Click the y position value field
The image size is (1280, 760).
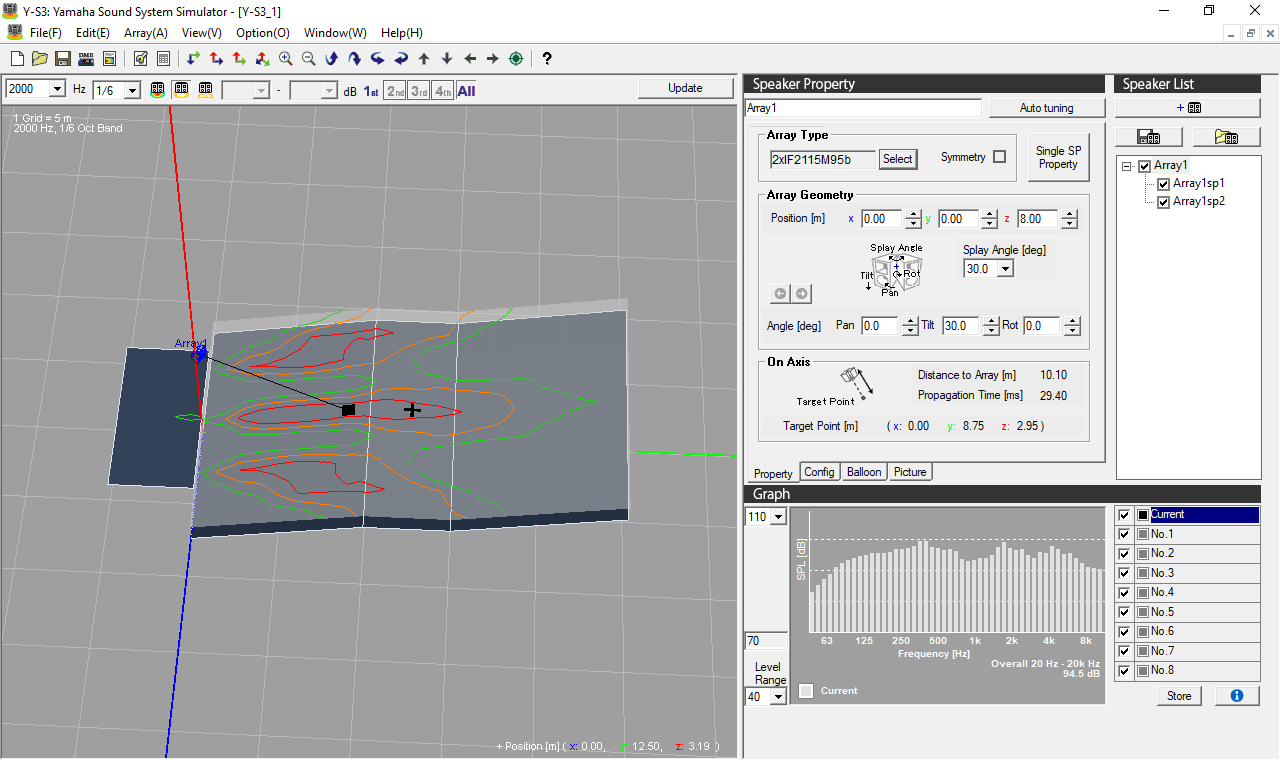957,219
